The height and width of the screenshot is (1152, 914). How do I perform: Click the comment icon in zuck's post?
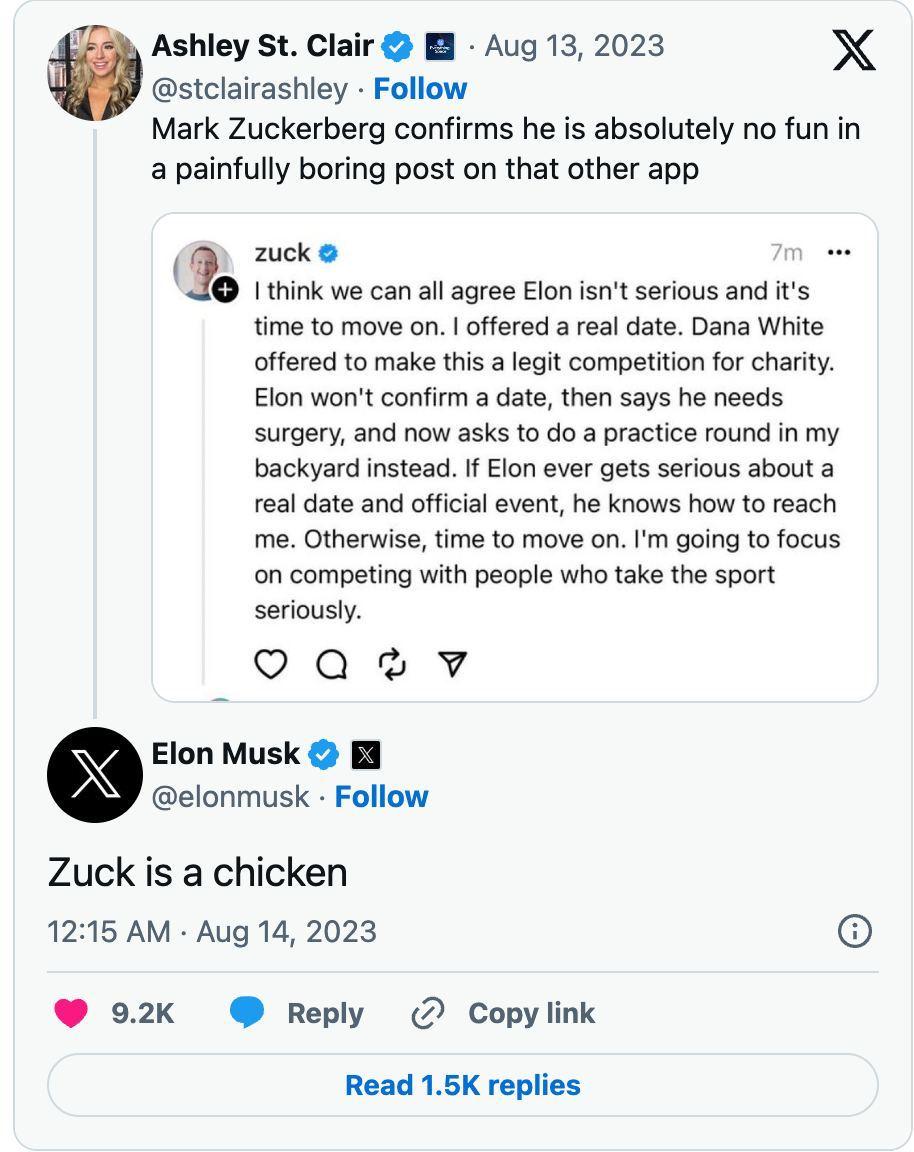[332, 664]
